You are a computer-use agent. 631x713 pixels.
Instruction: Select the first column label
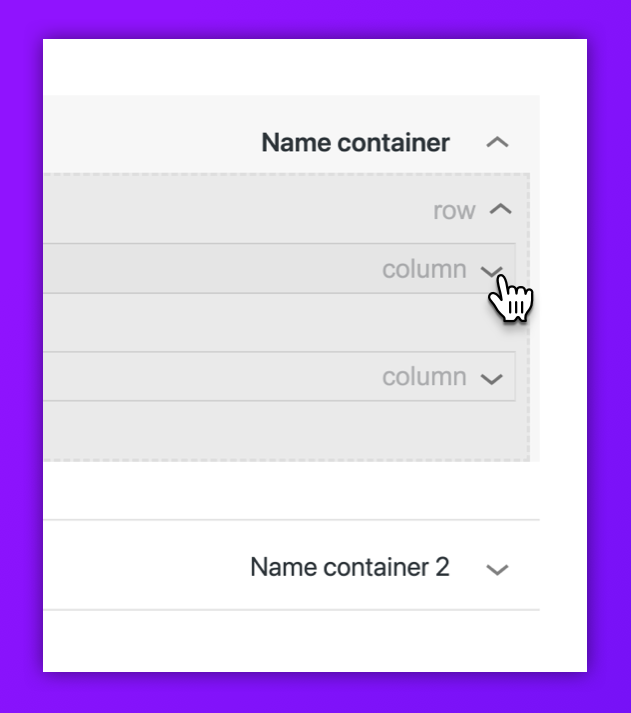tap(424, 269)
